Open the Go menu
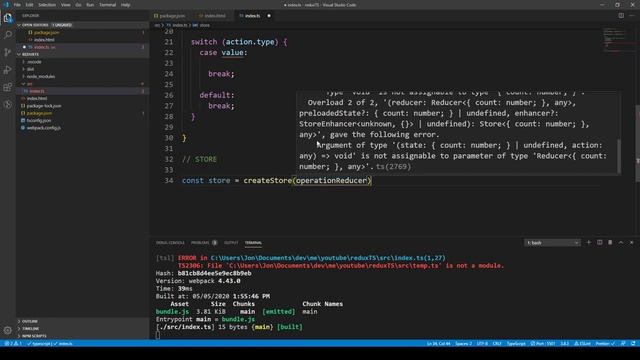640x360 pixels. [x=78, y=5]
